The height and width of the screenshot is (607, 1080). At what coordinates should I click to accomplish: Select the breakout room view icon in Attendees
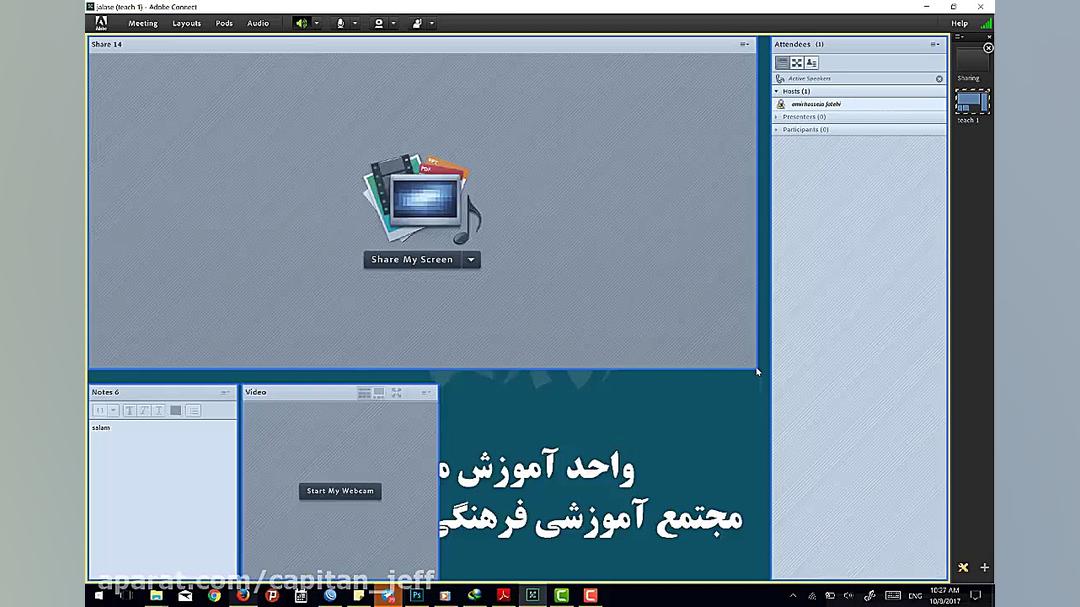795,62
